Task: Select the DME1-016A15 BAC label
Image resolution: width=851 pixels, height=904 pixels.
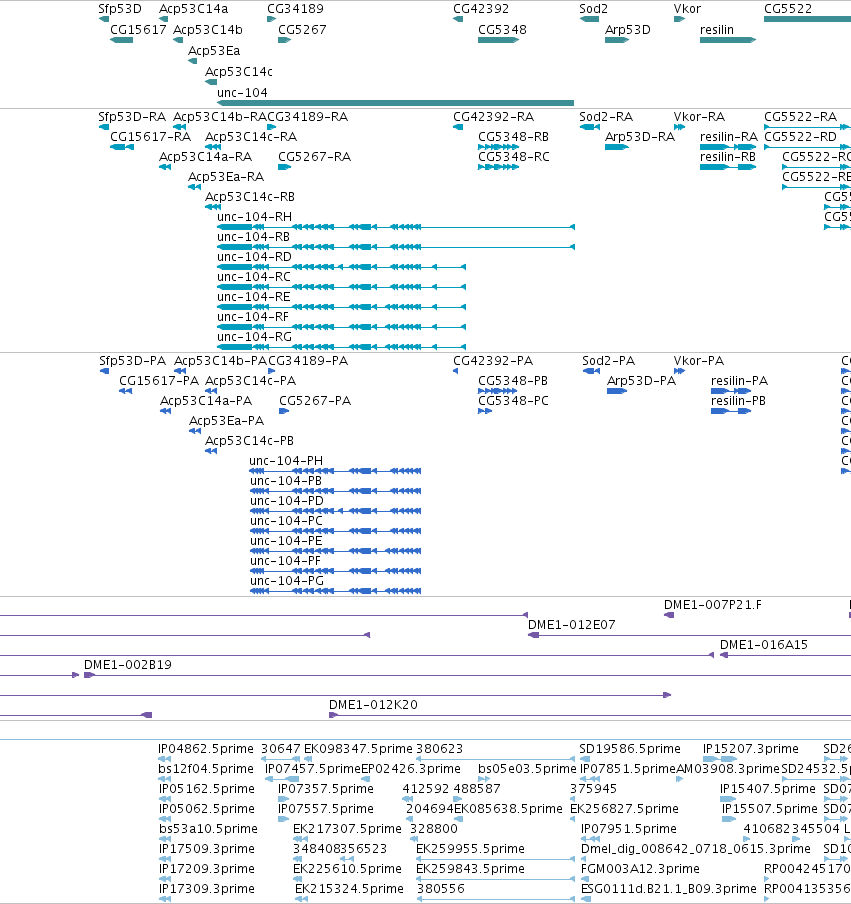Action: pyautogui.click(x=764, y=645)
